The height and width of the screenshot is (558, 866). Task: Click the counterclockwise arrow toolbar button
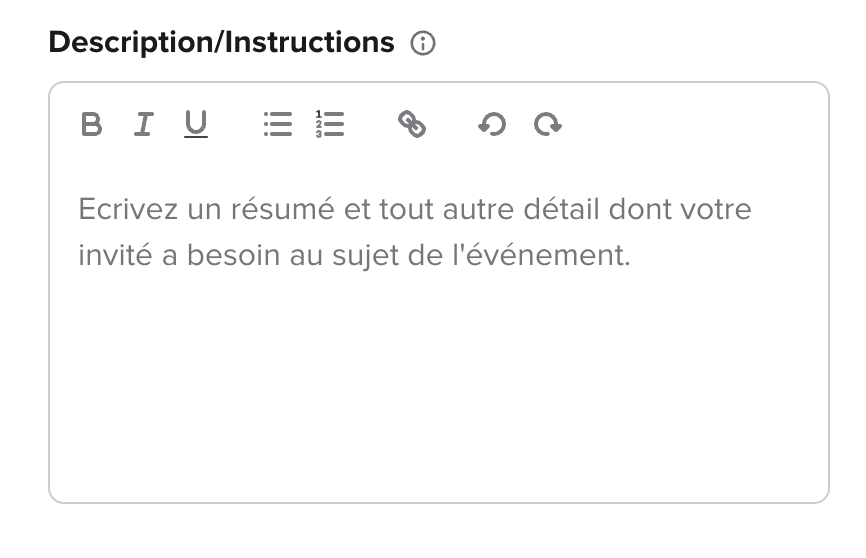[x=492, y=124]
